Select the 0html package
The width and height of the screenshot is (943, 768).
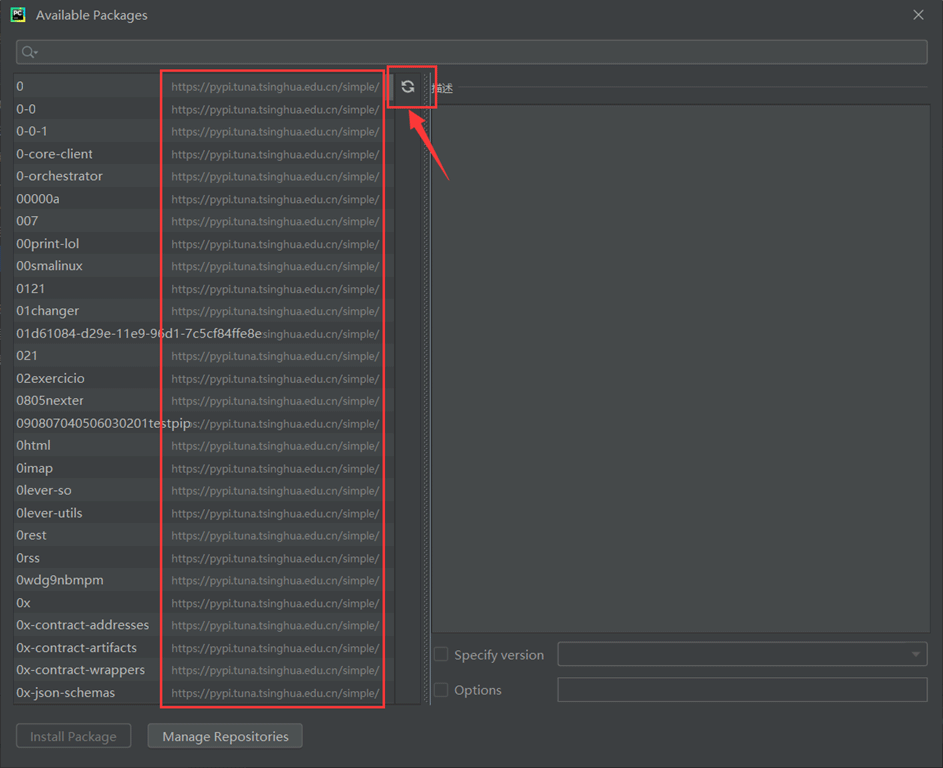34,445
